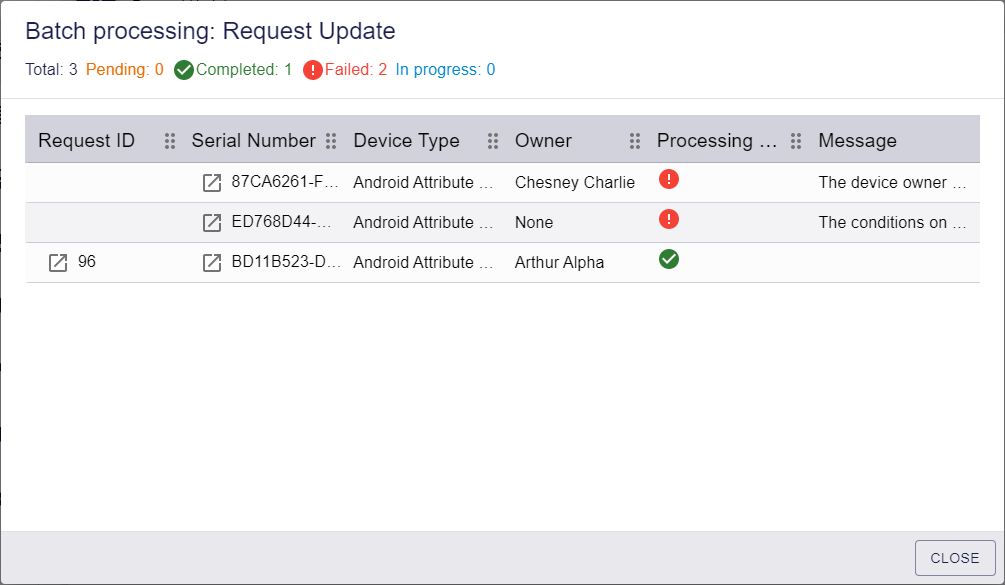This screenshot has width=1005, height=585.
Task: Grab the handle after Processing column
Action: [x=796, y=141]
